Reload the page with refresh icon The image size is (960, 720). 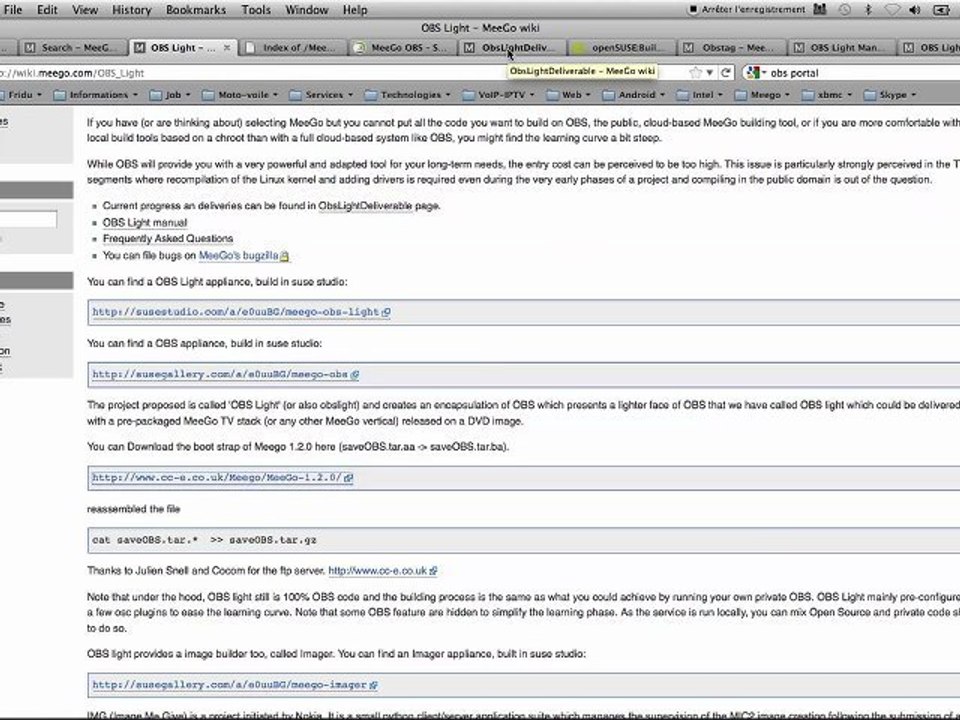click(x=726, y=73)
